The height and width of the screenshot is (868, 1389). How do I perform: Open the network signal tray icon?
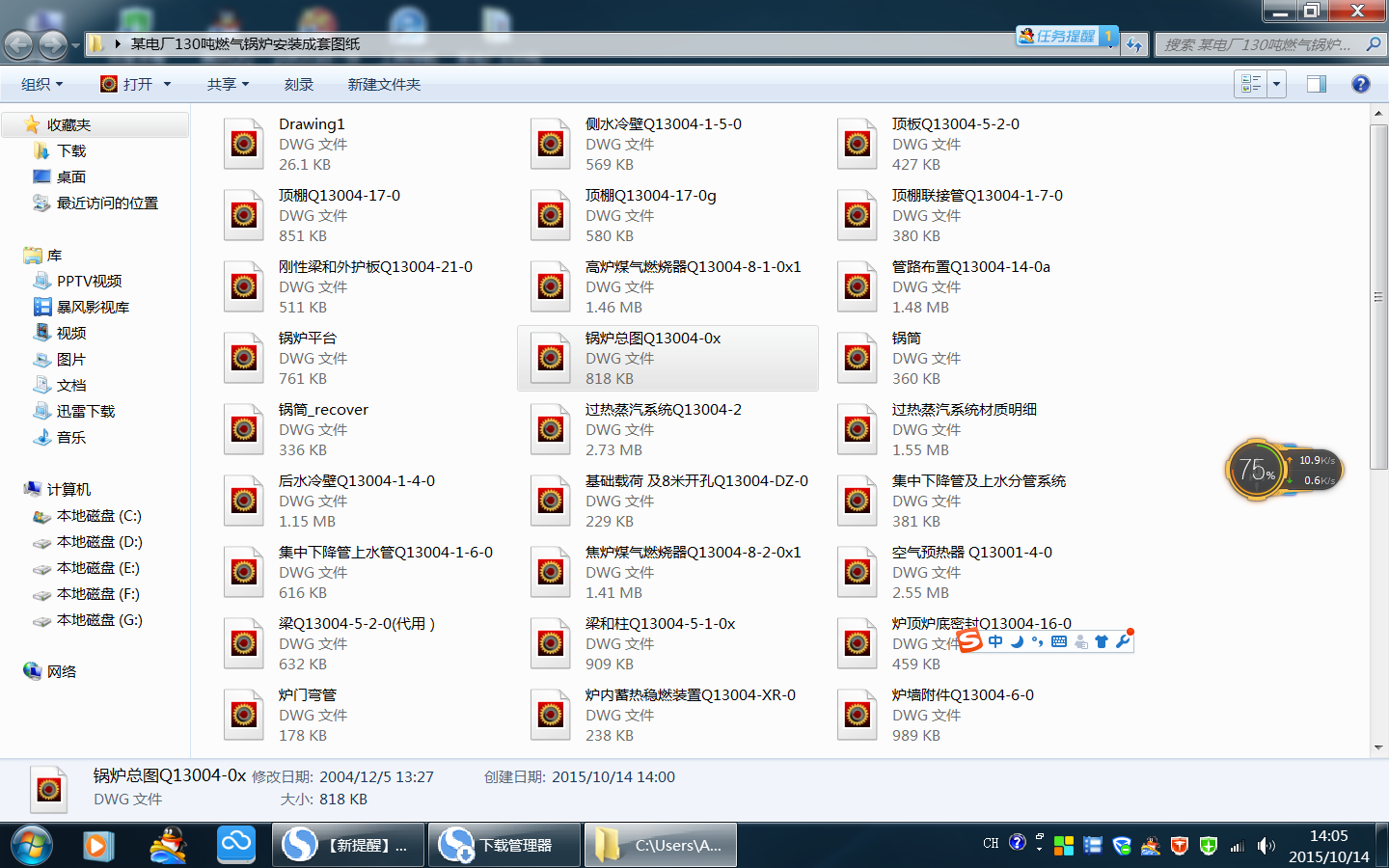pos(1238,846)
